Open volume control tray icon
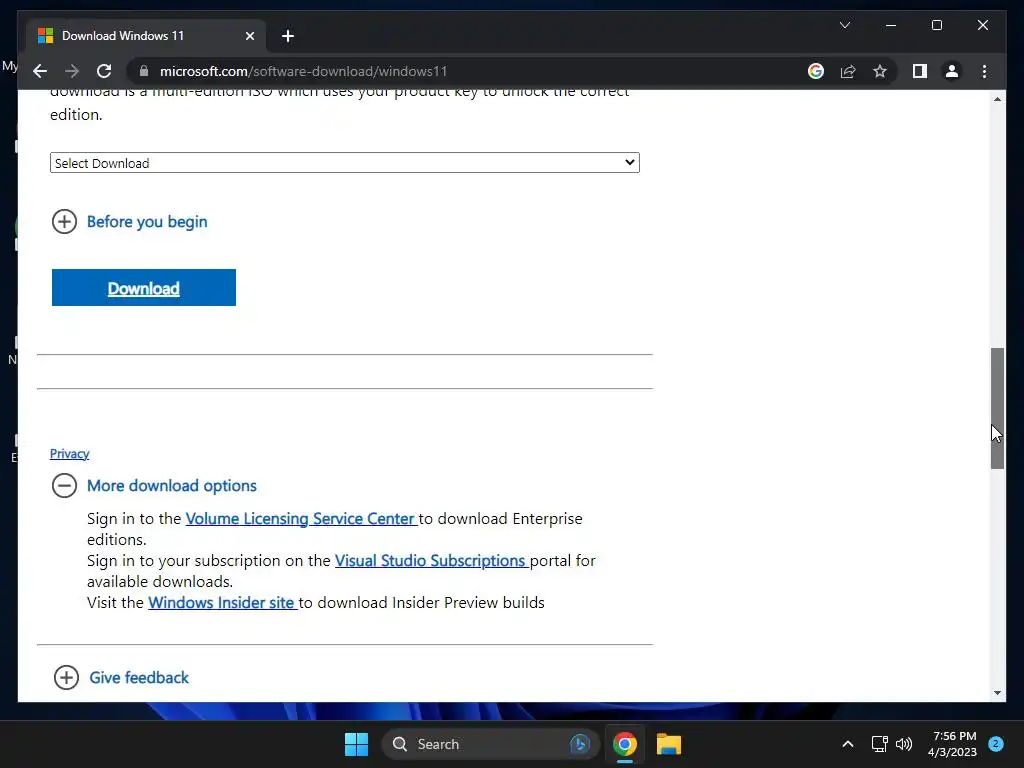1024x768 pixels. pyautogui.click(x=904, y=744)
